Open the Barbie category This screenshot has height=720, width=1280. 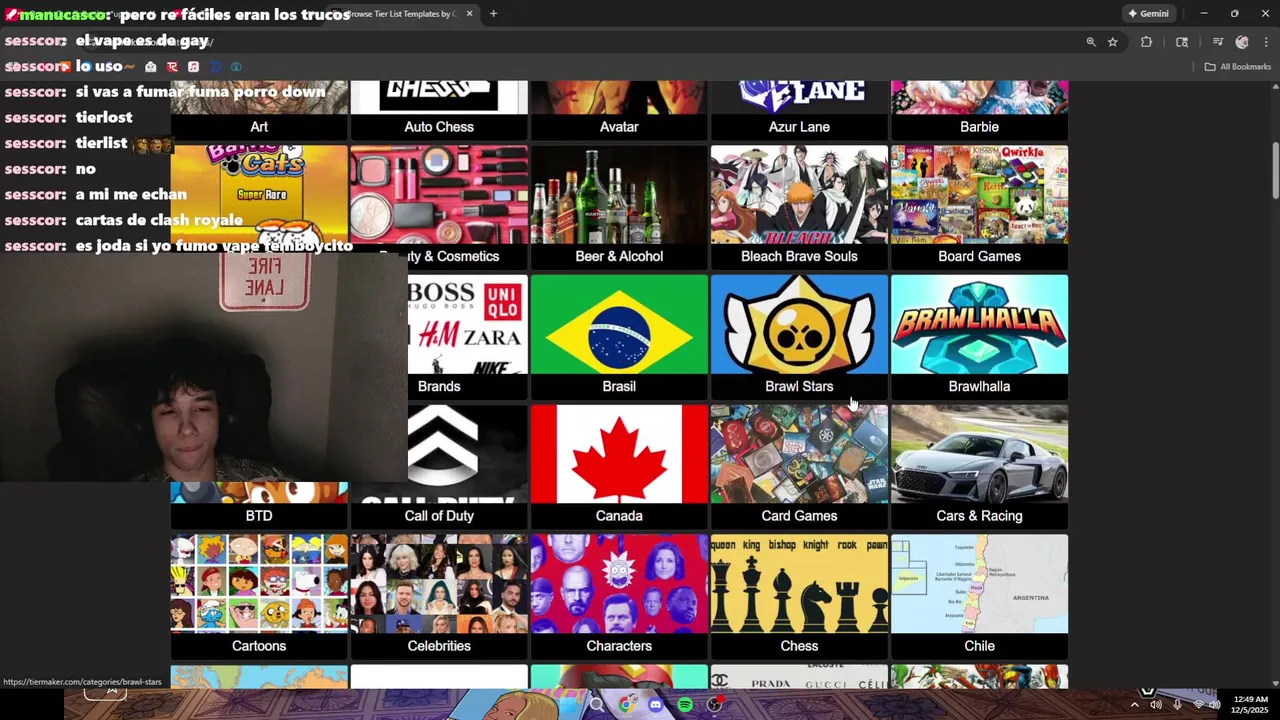coord(979,110)
